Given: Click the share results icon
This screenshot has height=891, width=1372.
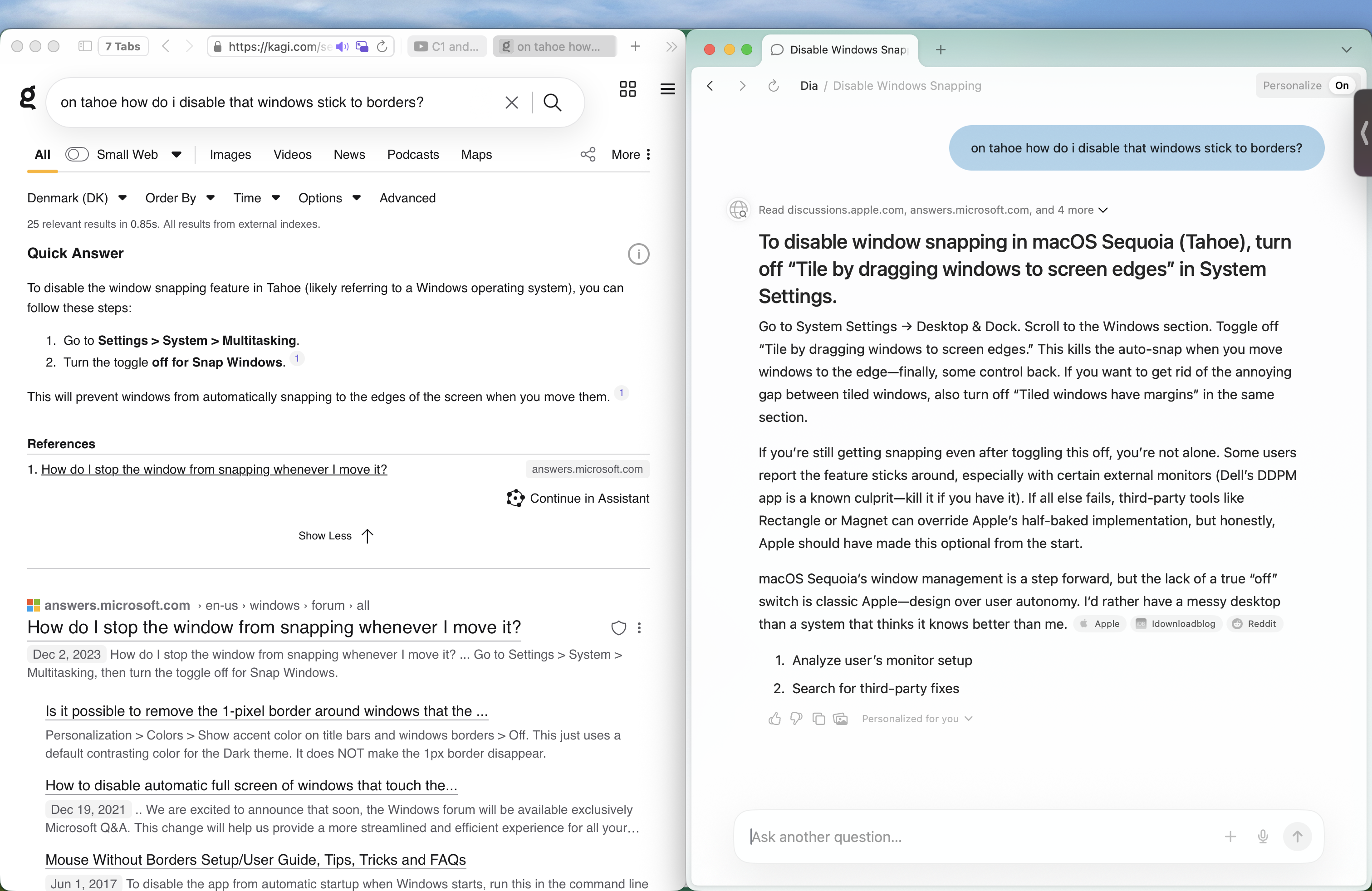Looking at the screenshot, I should click(x=588, y=154).
